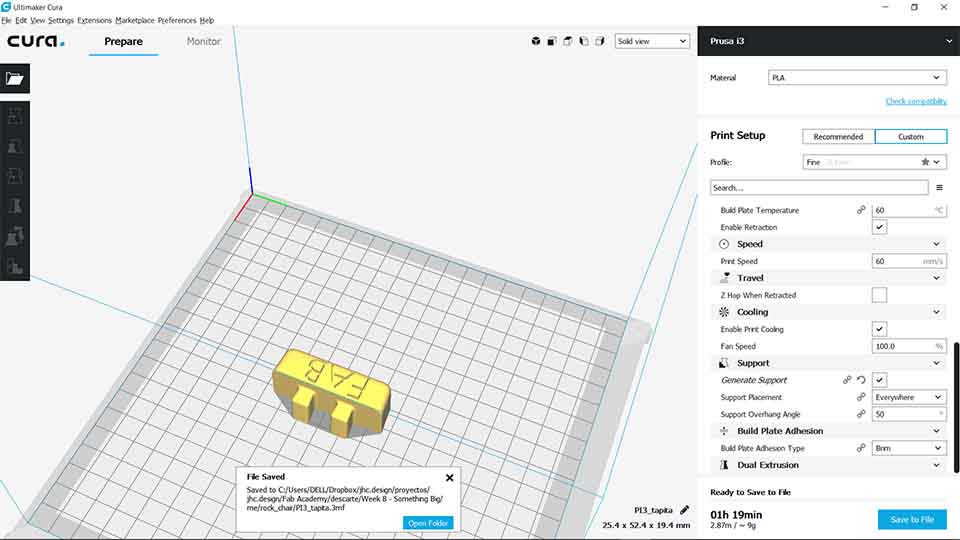Image resolution: width=960 pixels, height=540 pixels.
Task: Select the Move tool in the left toolbar
Action: (15, 116)
